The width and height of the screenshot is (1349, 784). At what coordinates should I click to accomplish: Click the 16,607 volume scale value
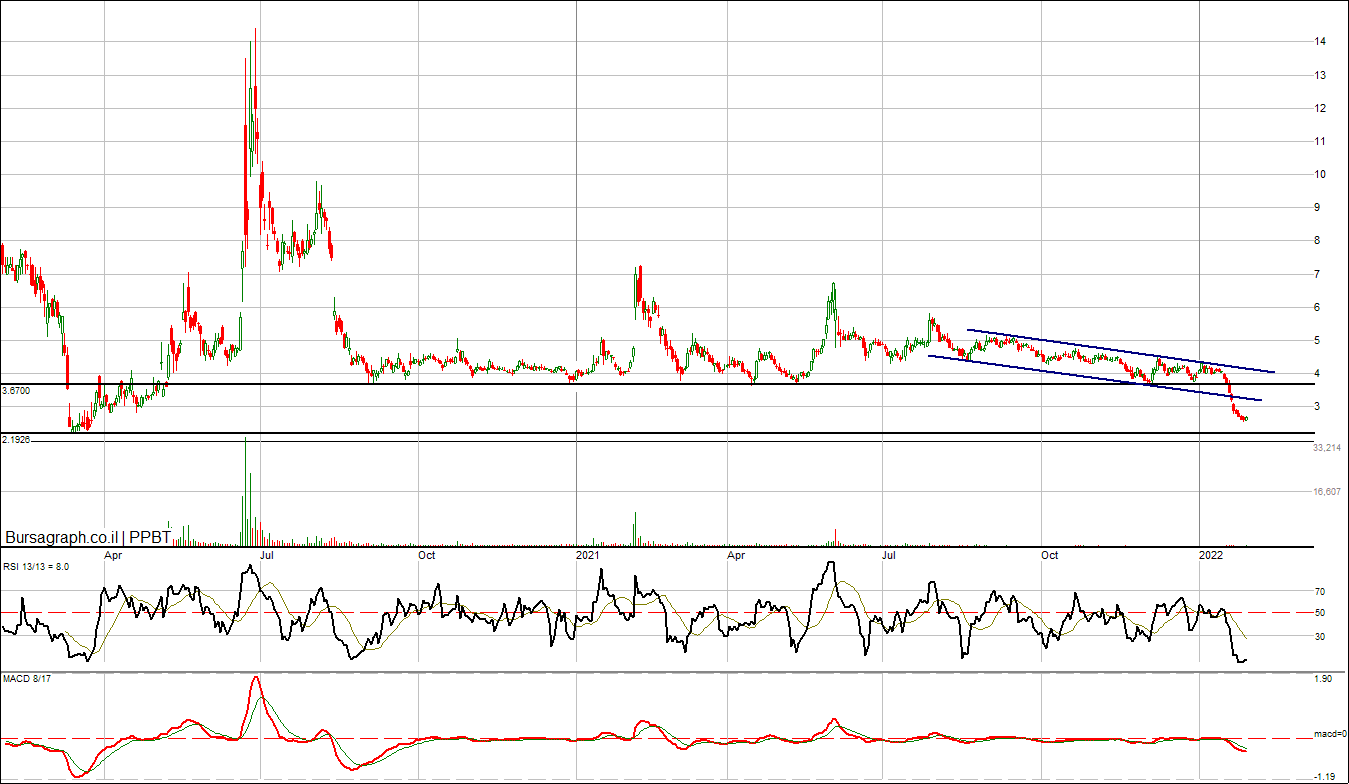click(x=1326, y=492)
